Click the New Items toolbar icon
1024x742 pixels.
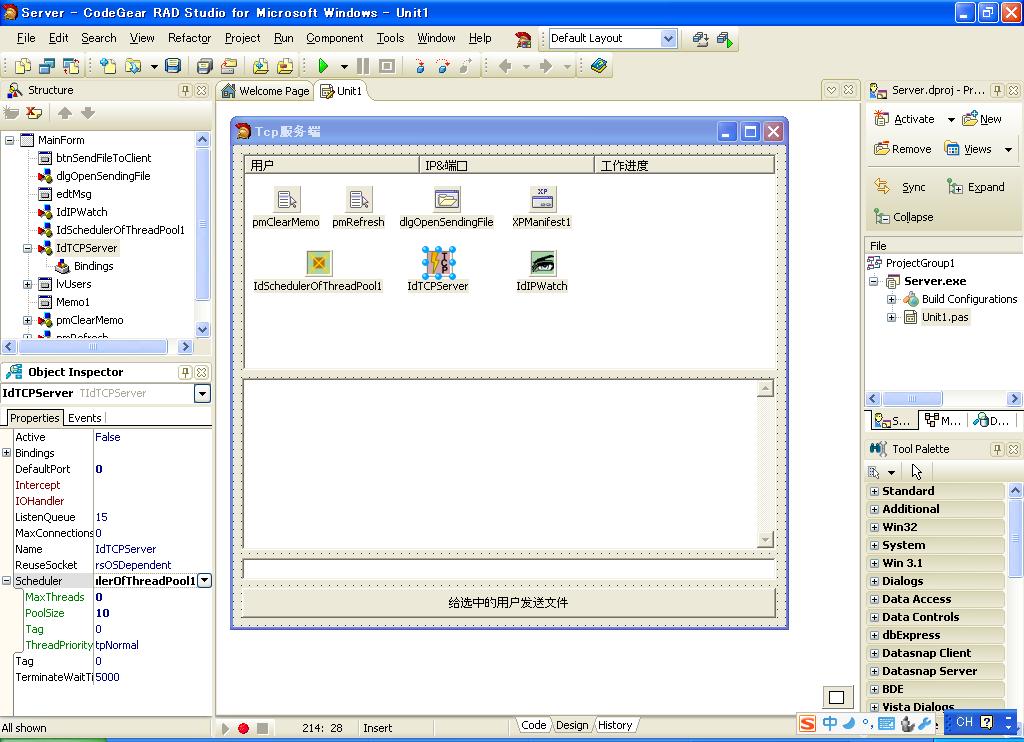[x=108, y=66]
